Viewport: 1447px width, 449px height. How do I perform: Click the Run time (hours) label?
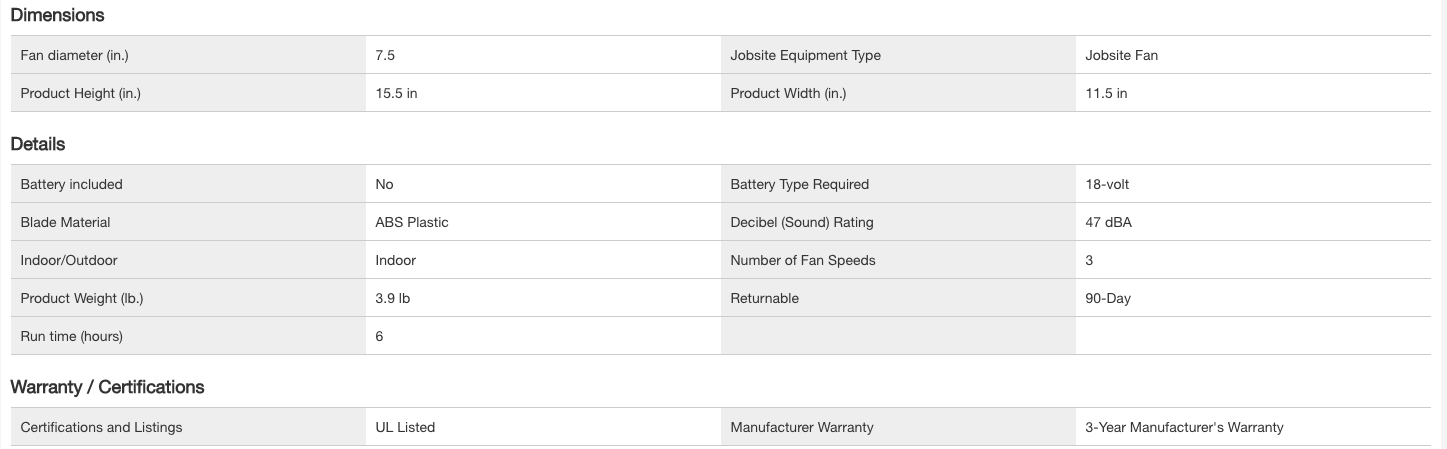click(71, 337)
